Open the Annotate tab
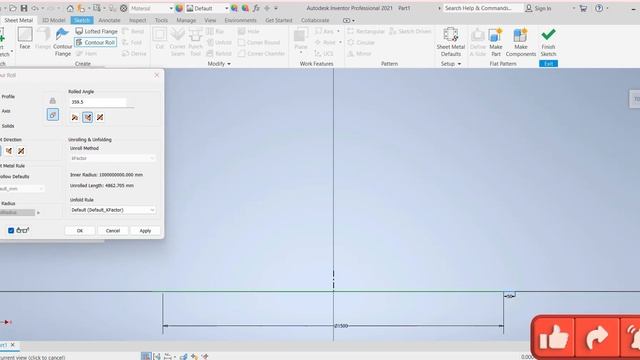640x360 pixels. click(109, 20)
